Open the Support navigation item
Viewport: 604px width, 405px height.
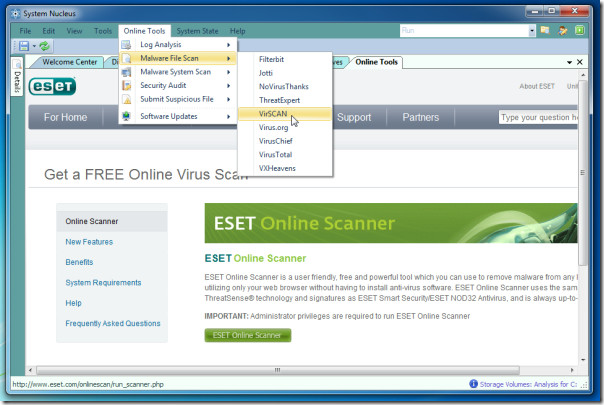pyautogui.click(x=354, y=117)
